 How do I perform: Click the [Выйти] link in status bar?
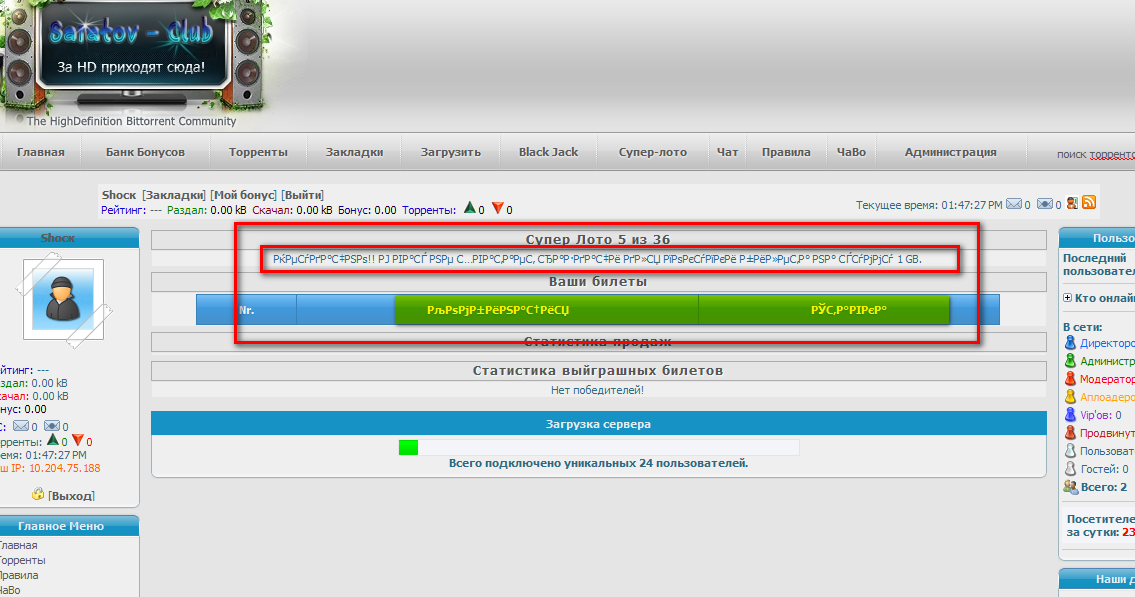[303, 195]
